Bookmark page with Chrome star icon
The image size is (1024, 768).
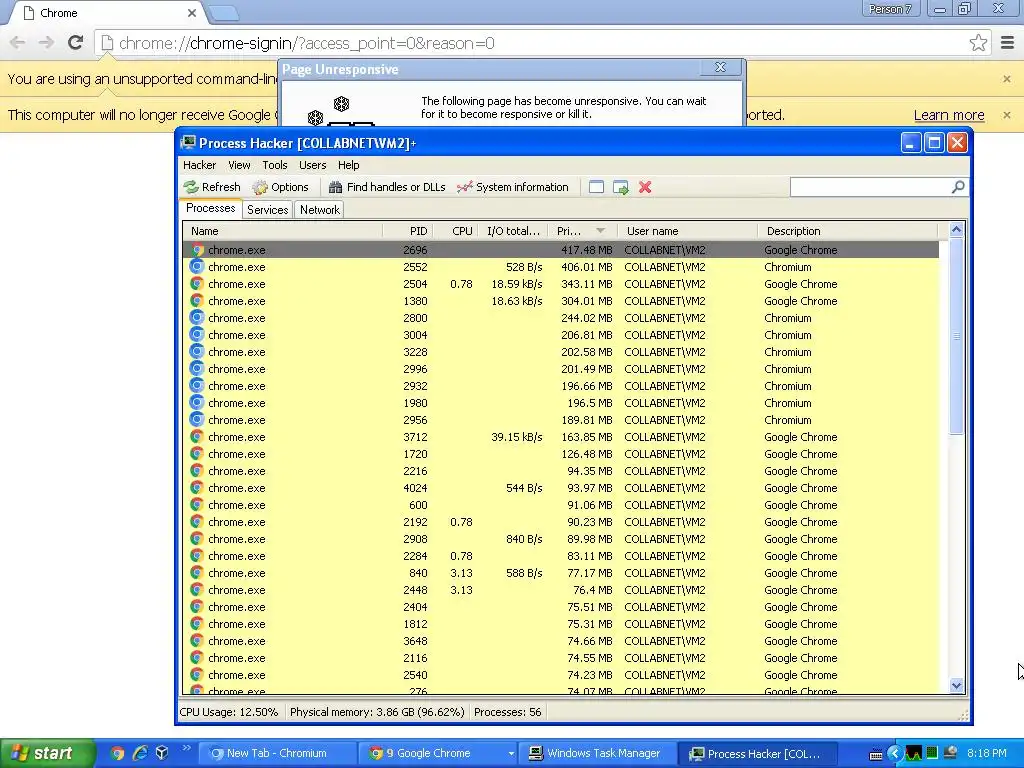978,43
